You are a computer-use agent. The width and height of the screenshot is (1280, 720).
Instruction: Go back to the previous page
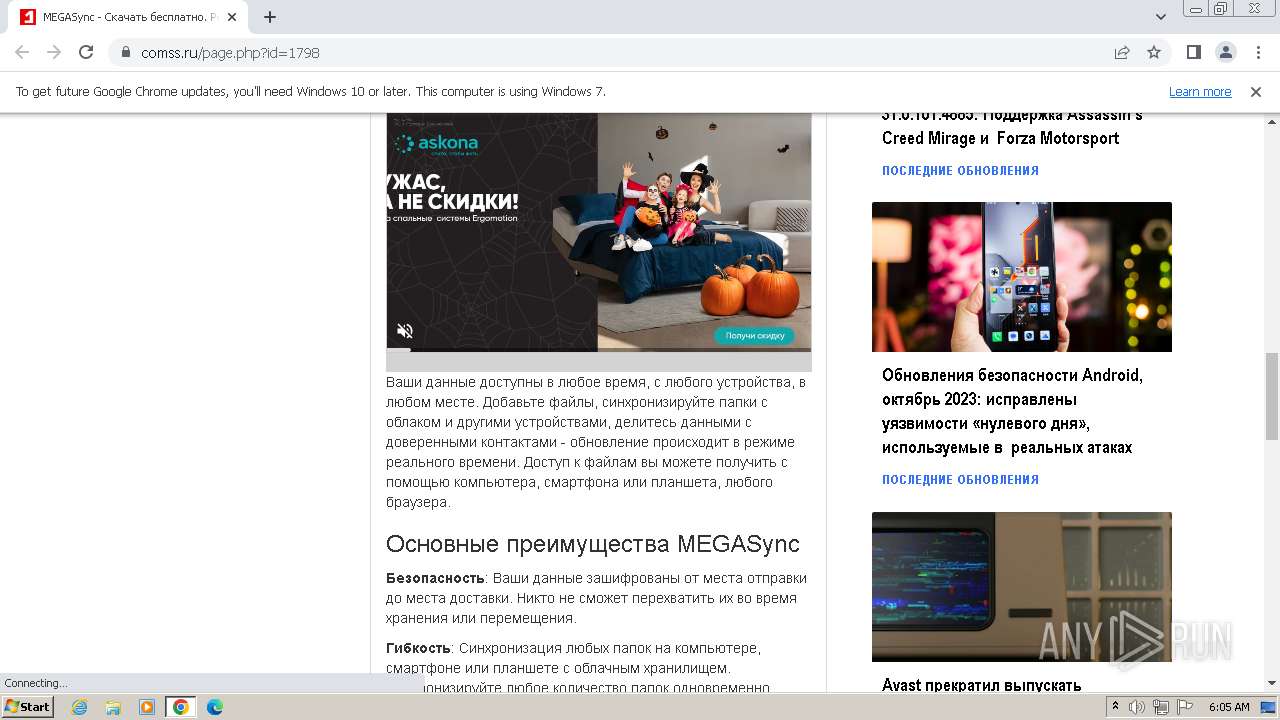pyautogui.click(x=22, y=52)
